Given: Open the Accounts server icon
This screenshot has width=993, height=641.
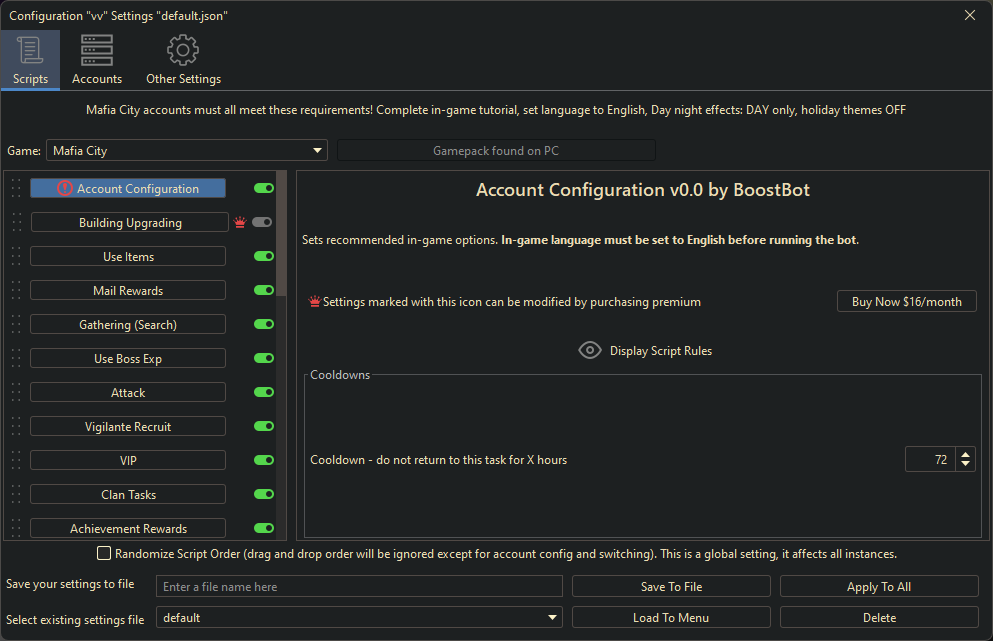Looking at the screenshot, I should (x=97, y=50).
